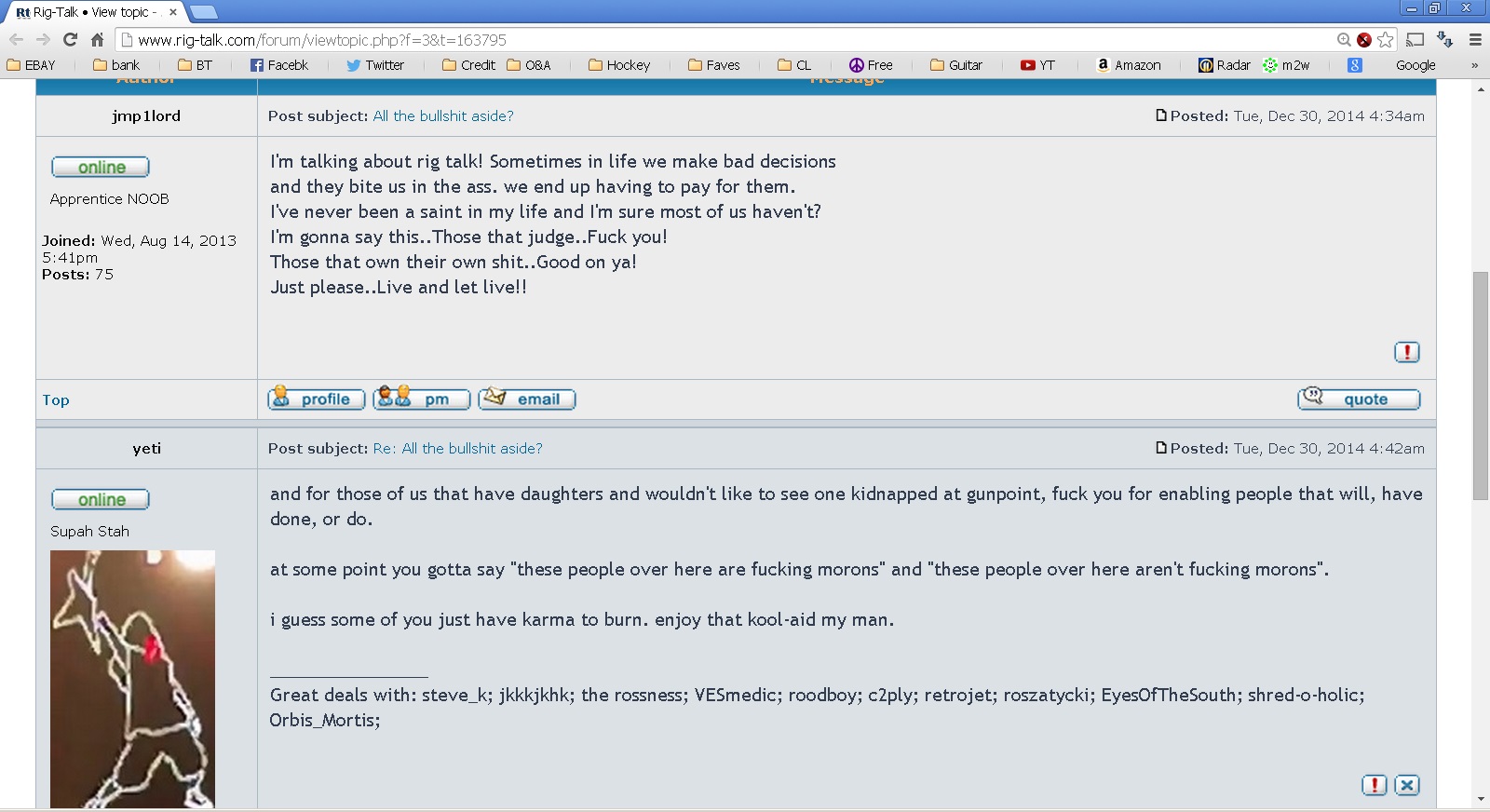The image size is (1490, 812).
Task: Email jmp1lord
Action: 527,399
